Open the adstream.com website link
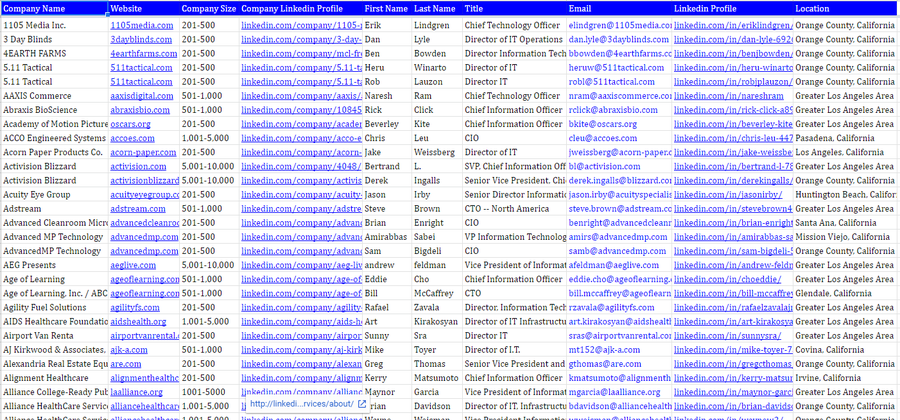 138,209
